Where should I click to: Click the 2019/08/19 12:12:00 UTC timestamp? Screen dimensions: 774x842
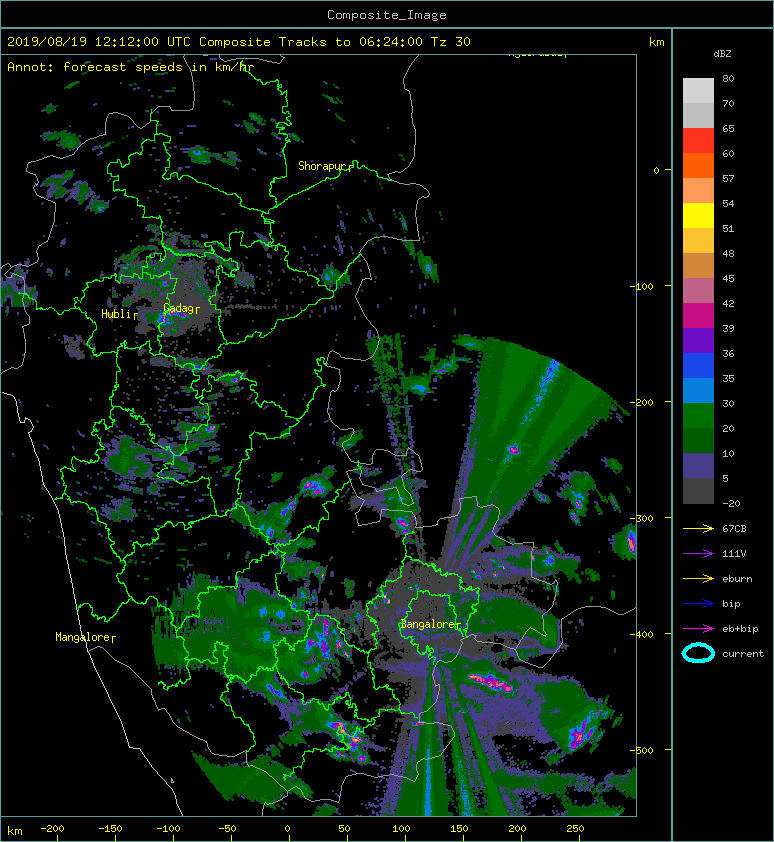click(99, 42)
